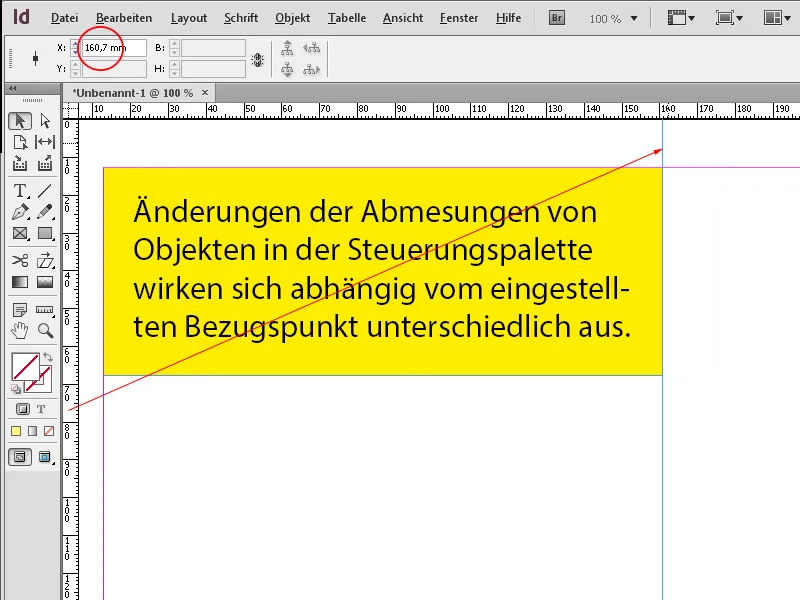Viewport: 800px width, 600px height.
Task: Click the Fill color box
Action: tap(26, 367)
